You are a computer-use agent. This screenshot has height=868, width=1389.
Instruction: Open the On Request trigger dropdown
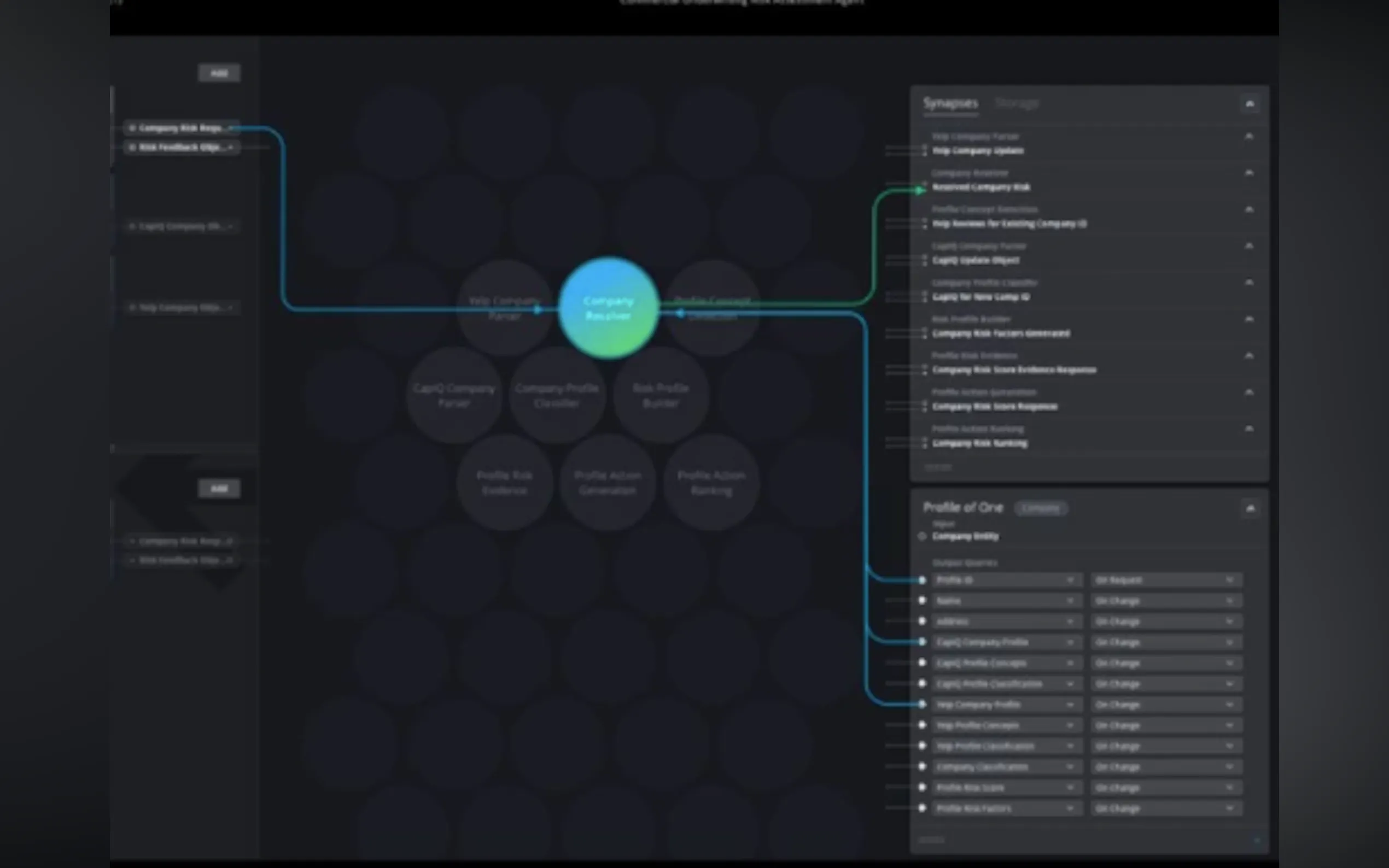coord(1166,580)
